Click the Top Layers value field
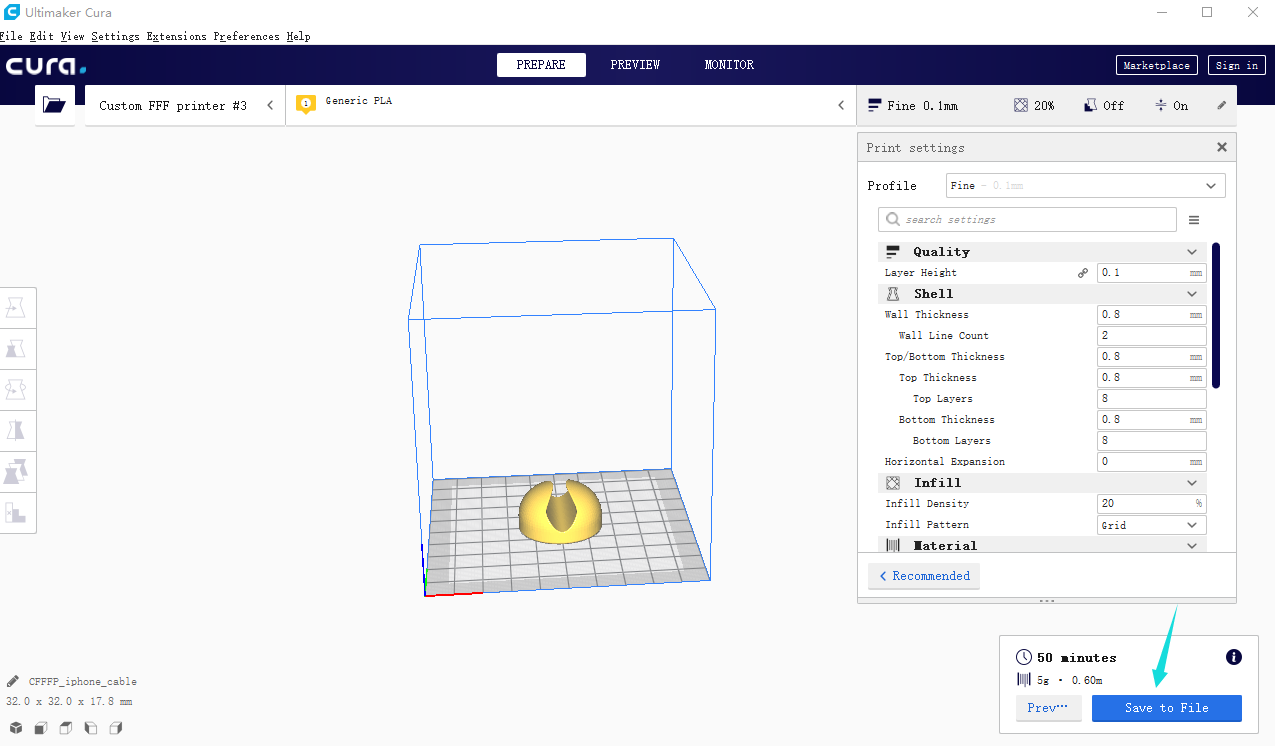 (1151, 399)
